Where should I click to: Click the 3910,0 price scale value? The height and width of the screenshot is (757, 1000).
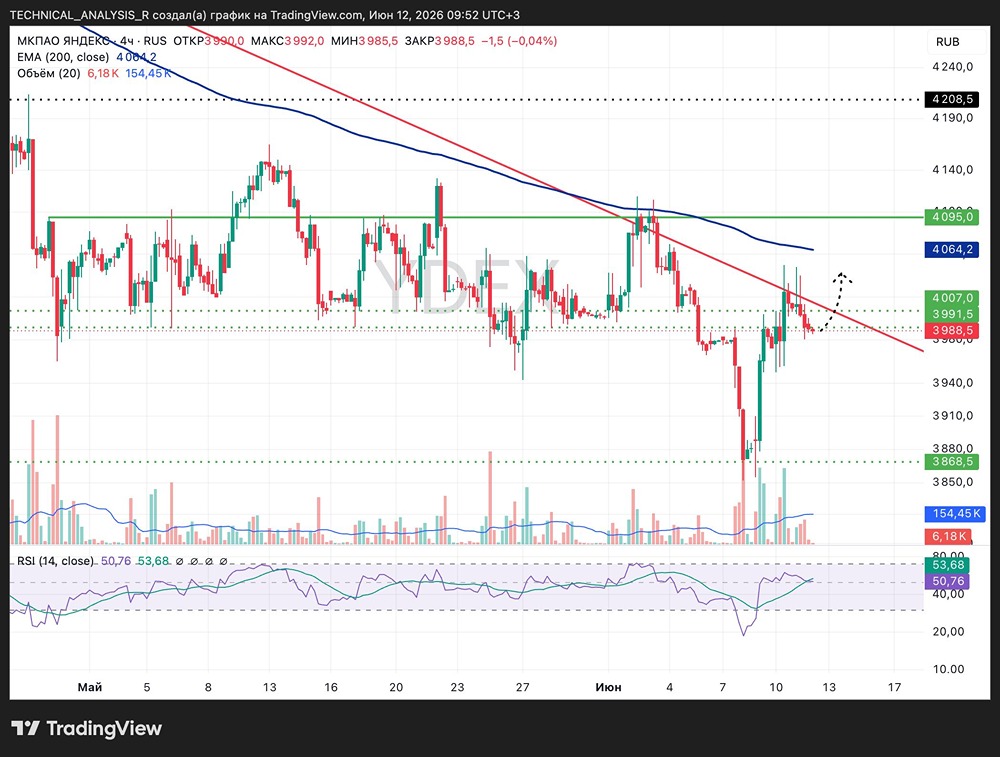click(x=953, y=415)
